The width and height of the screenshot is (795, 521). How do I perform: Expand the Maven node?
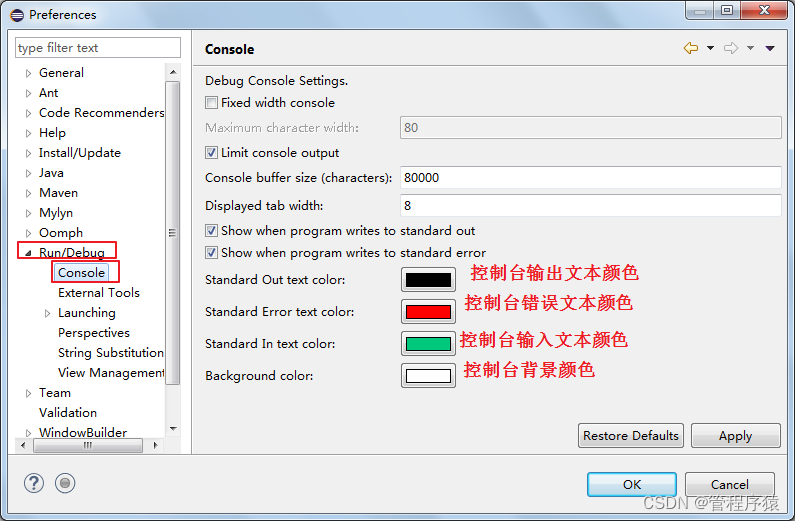coord(28,193)
